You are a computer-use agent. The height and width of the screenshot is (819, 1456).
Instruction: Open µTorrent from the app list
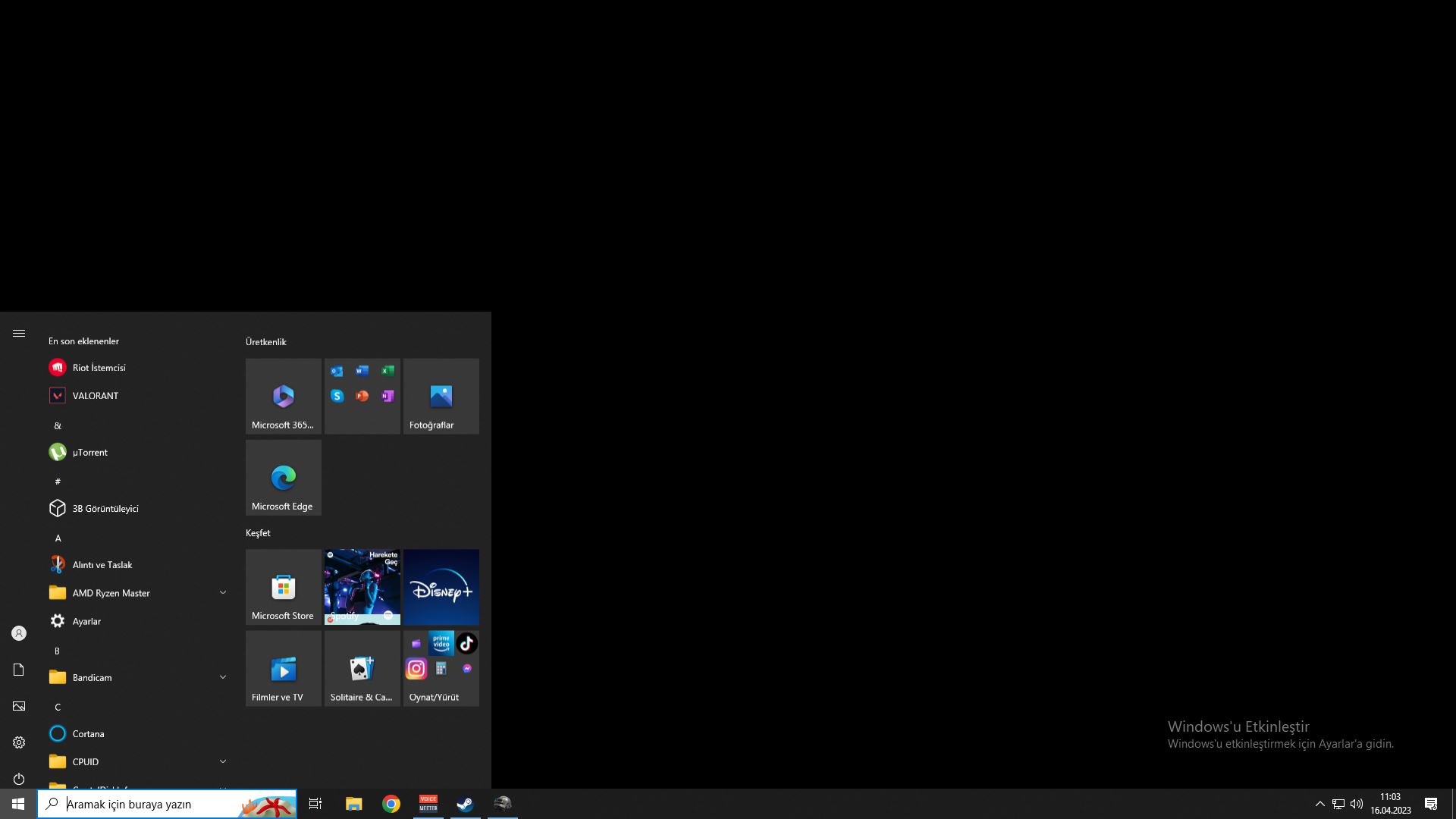point(136,453)
